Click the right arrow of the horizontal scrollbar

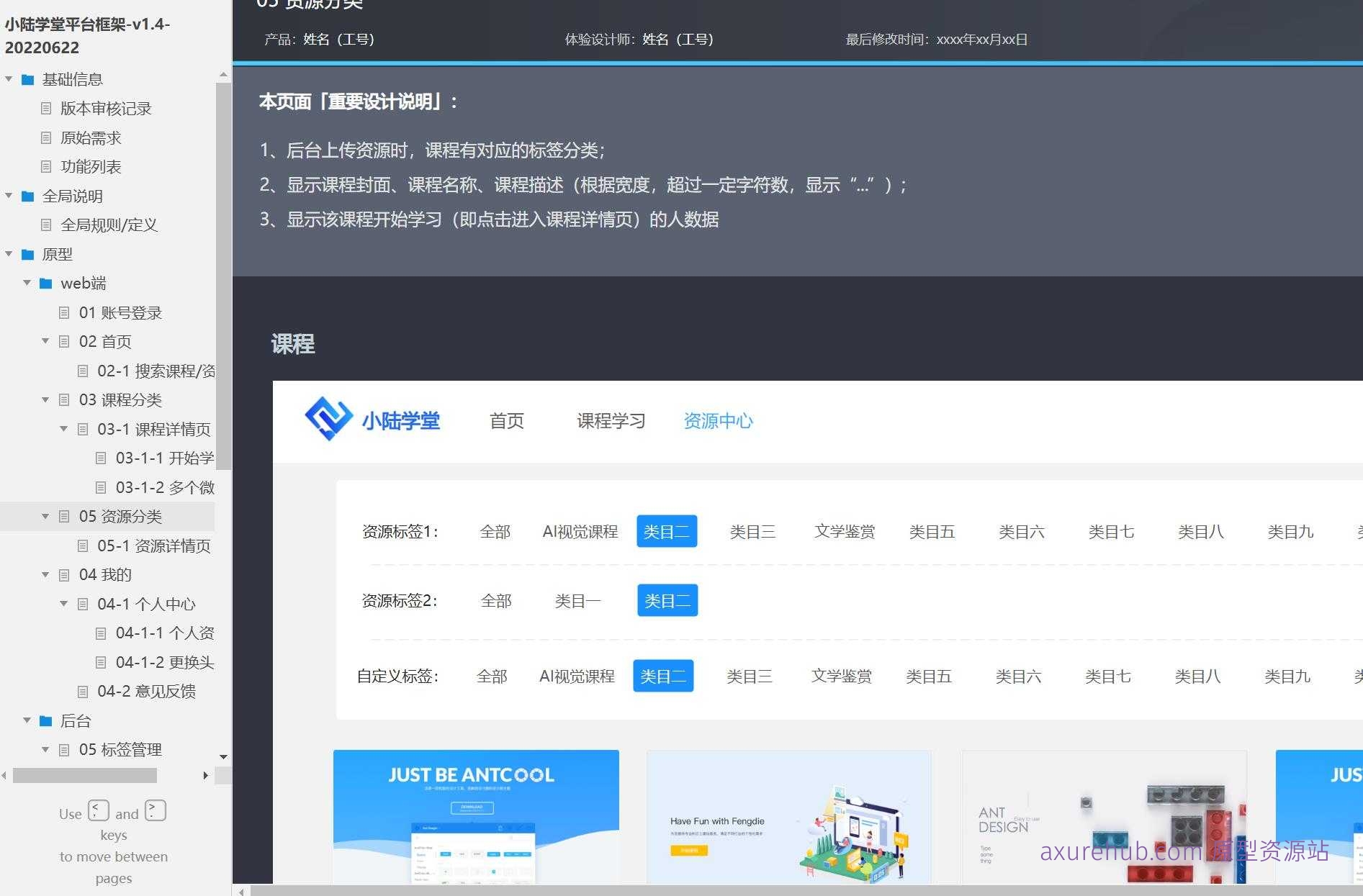[x=205, y=775]
